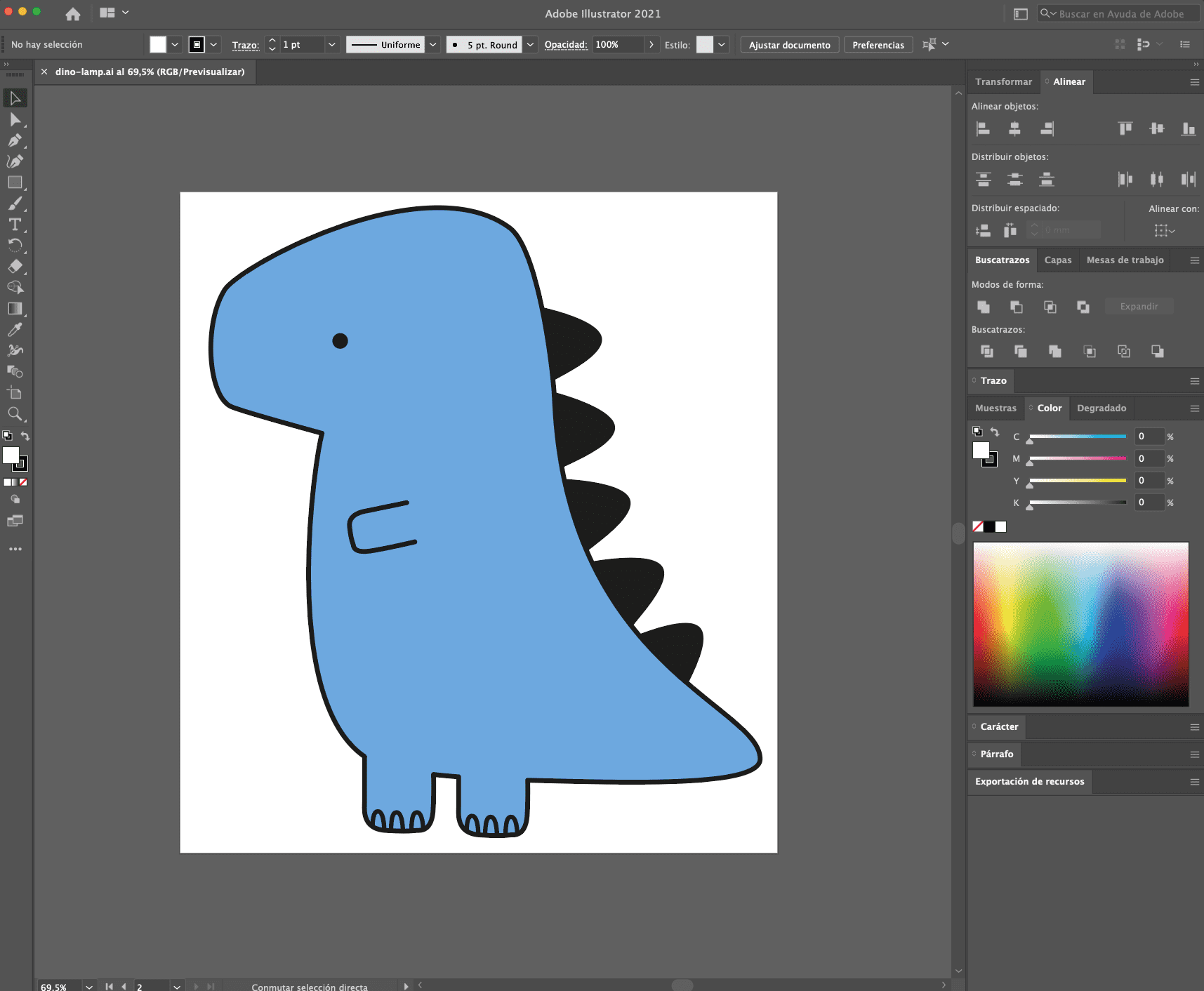Click the Adobe help search field
Screen dimensions: 1204x991
click(x=1121, y=14)
